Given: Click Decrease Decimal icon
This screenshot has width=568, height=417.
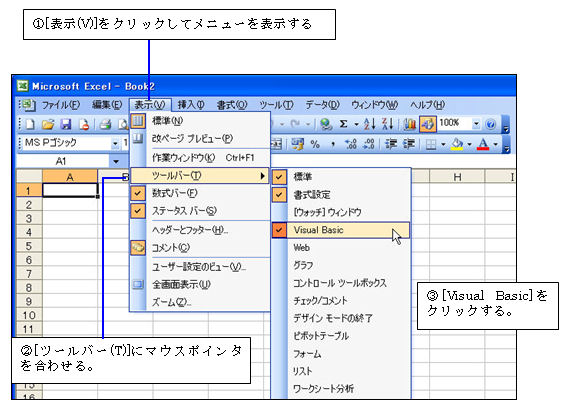Looking at the screenshot, I should [369, 144].
